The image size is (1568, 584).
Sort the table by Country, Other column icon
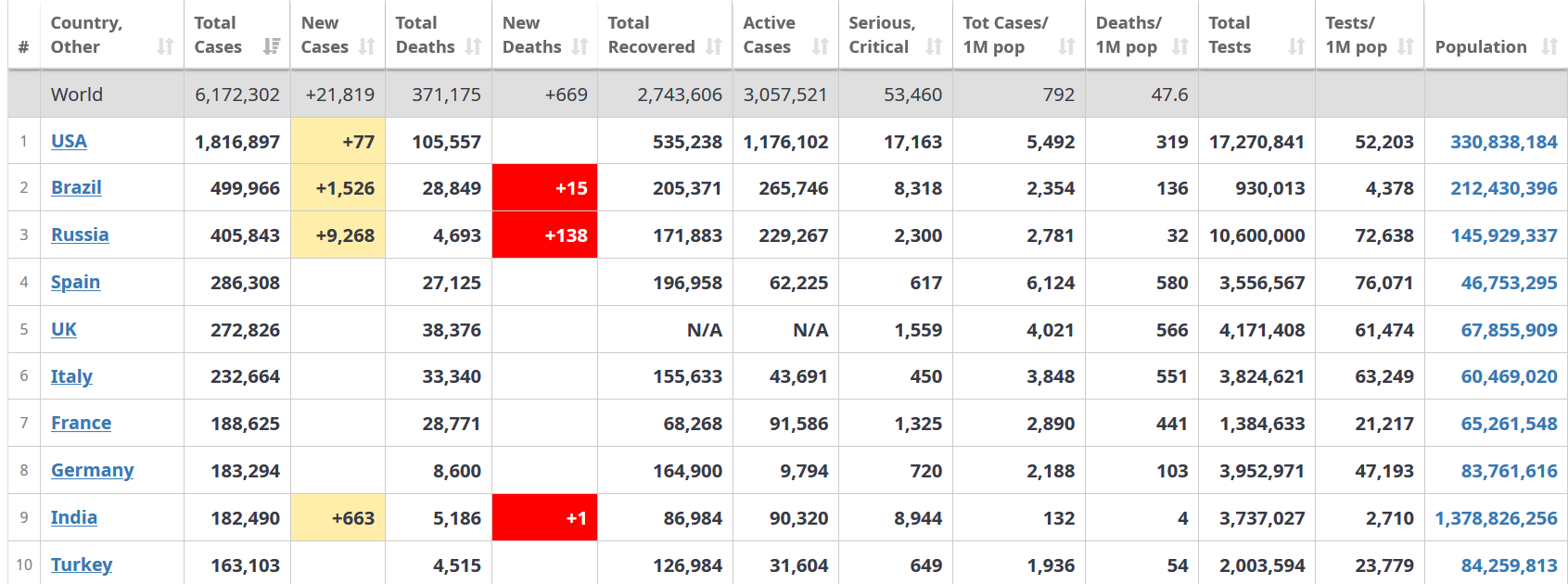point(165,46)
